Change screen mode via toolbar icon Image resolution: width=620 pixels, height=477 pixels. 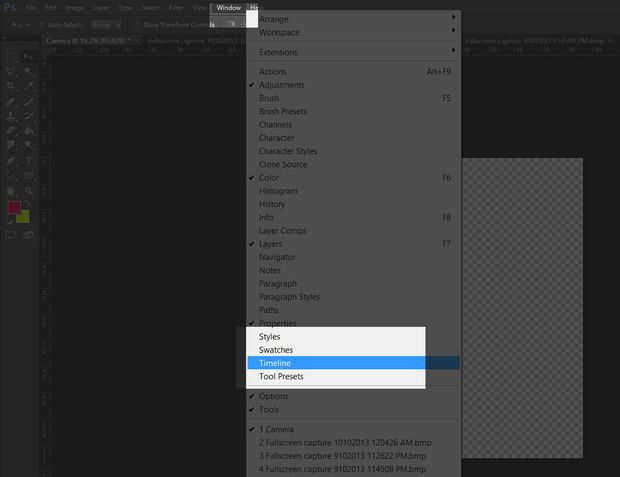point(28,235)
